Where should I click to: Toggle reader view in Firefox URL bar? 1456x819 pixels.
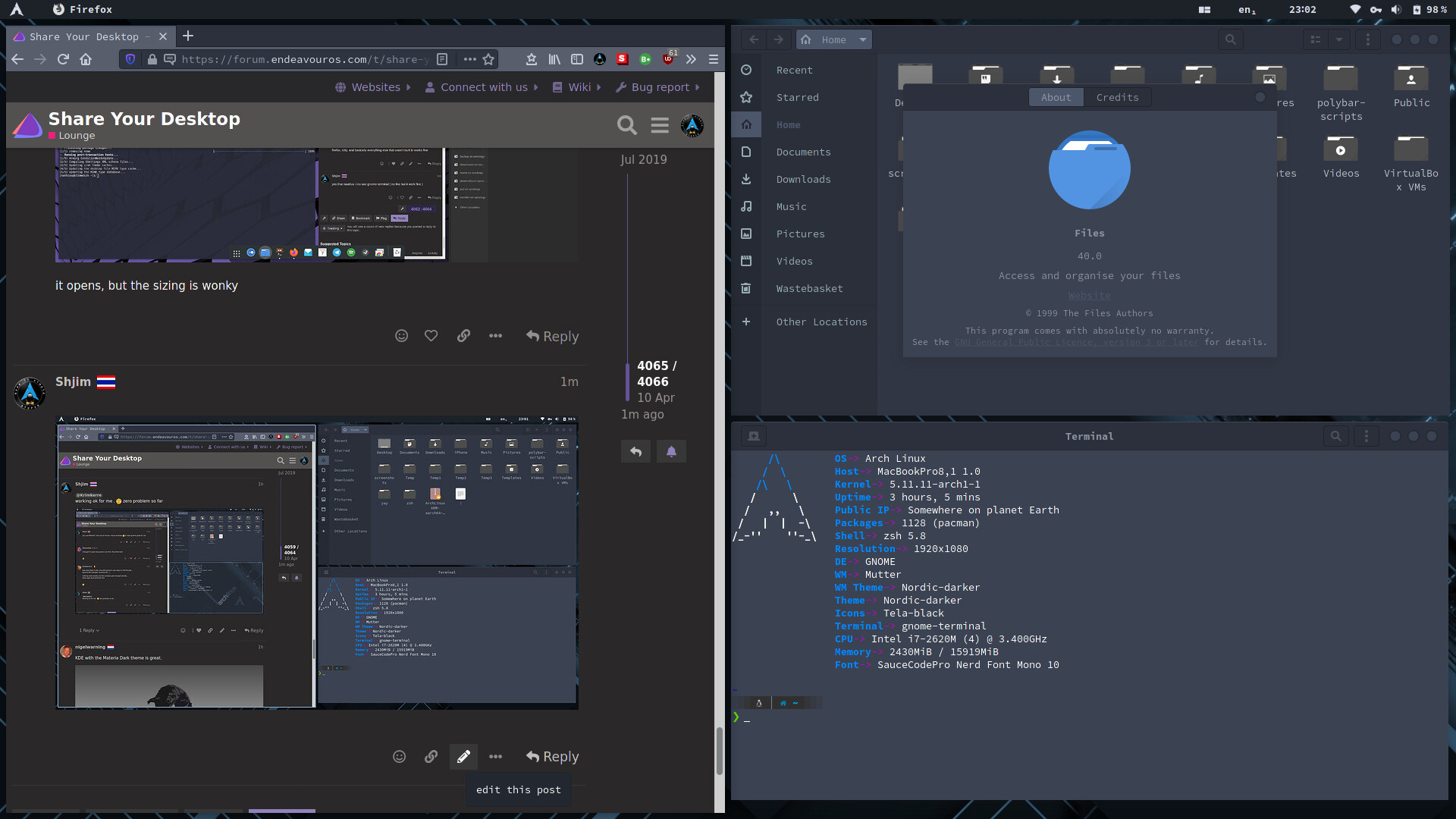(442, 59)
